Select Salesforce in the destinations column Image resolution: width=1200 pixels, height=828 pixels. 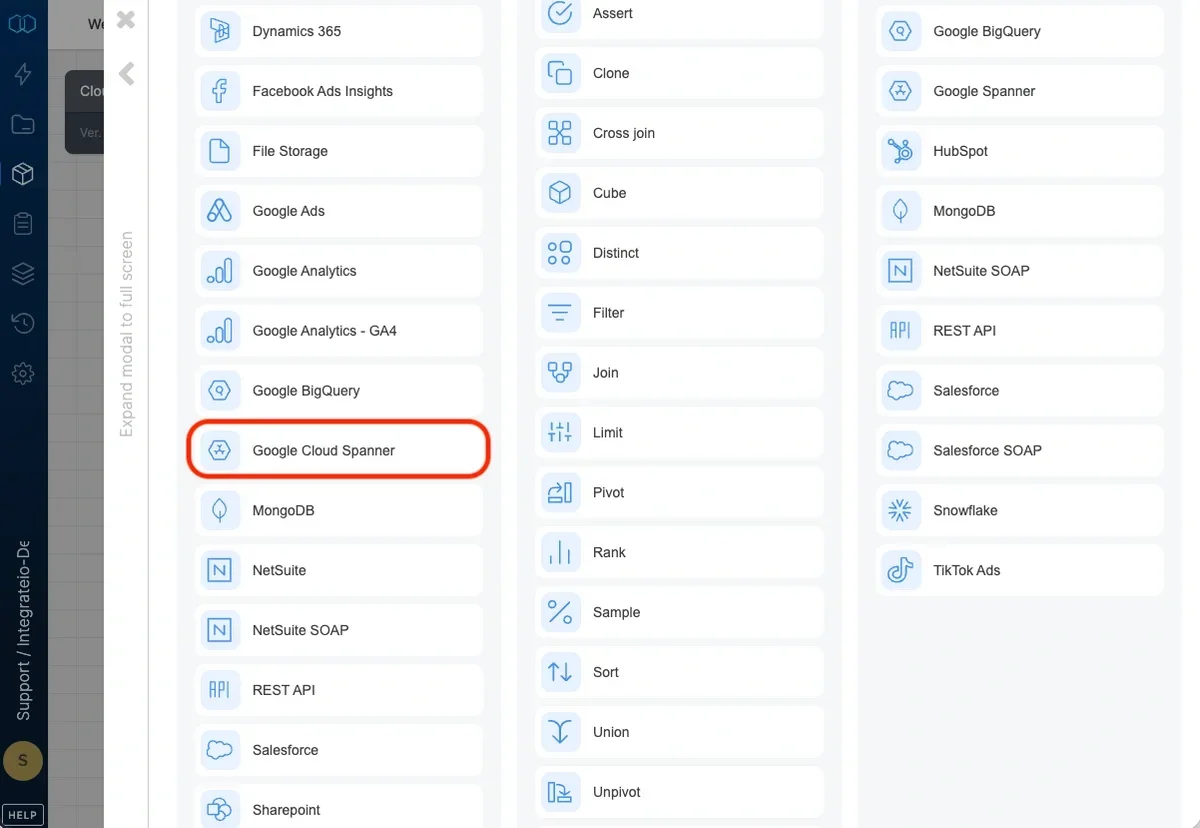[x=1020, y=391]
